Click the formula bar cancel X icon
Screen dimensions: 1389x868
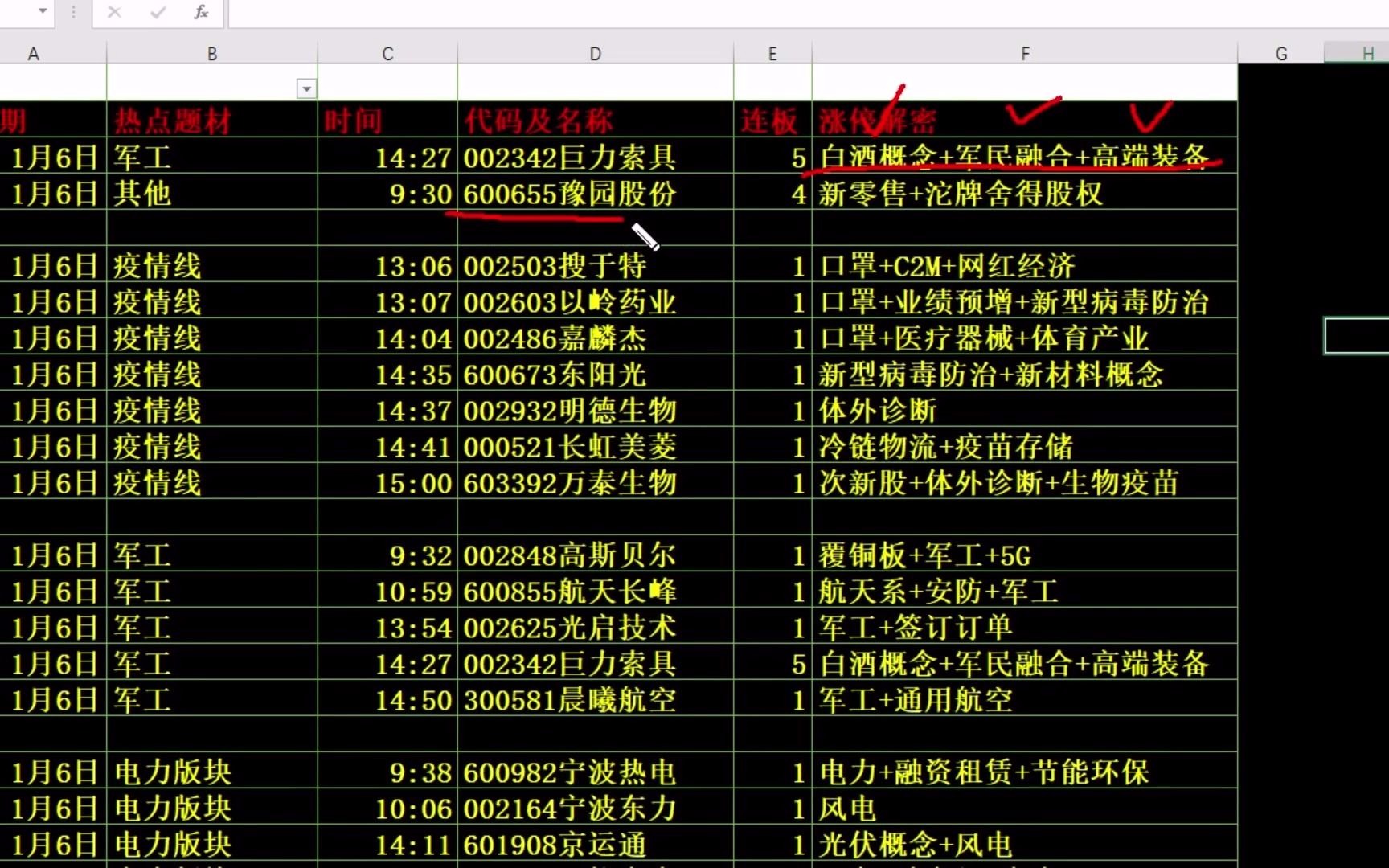pos(114,12)
